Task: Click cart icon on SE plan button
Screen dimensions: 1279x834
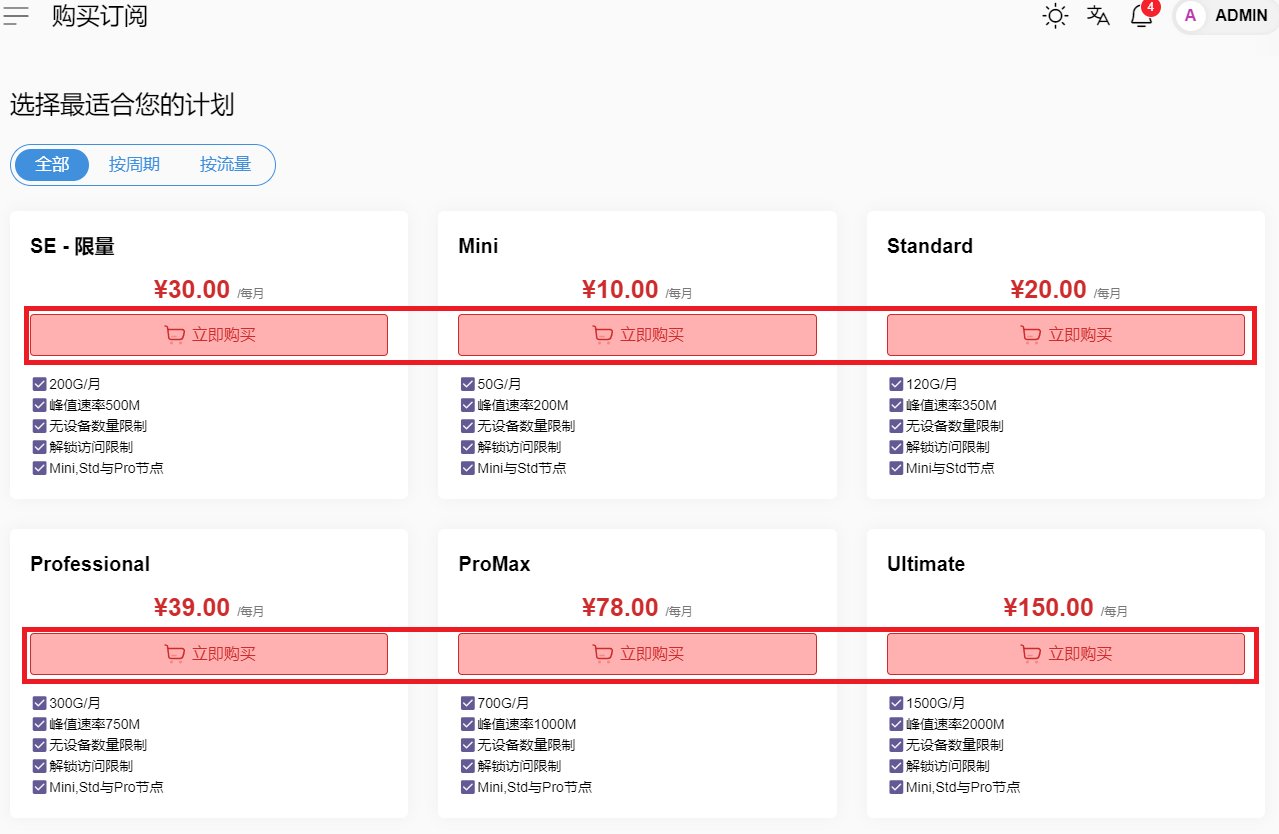Action: tap(174, 335)
